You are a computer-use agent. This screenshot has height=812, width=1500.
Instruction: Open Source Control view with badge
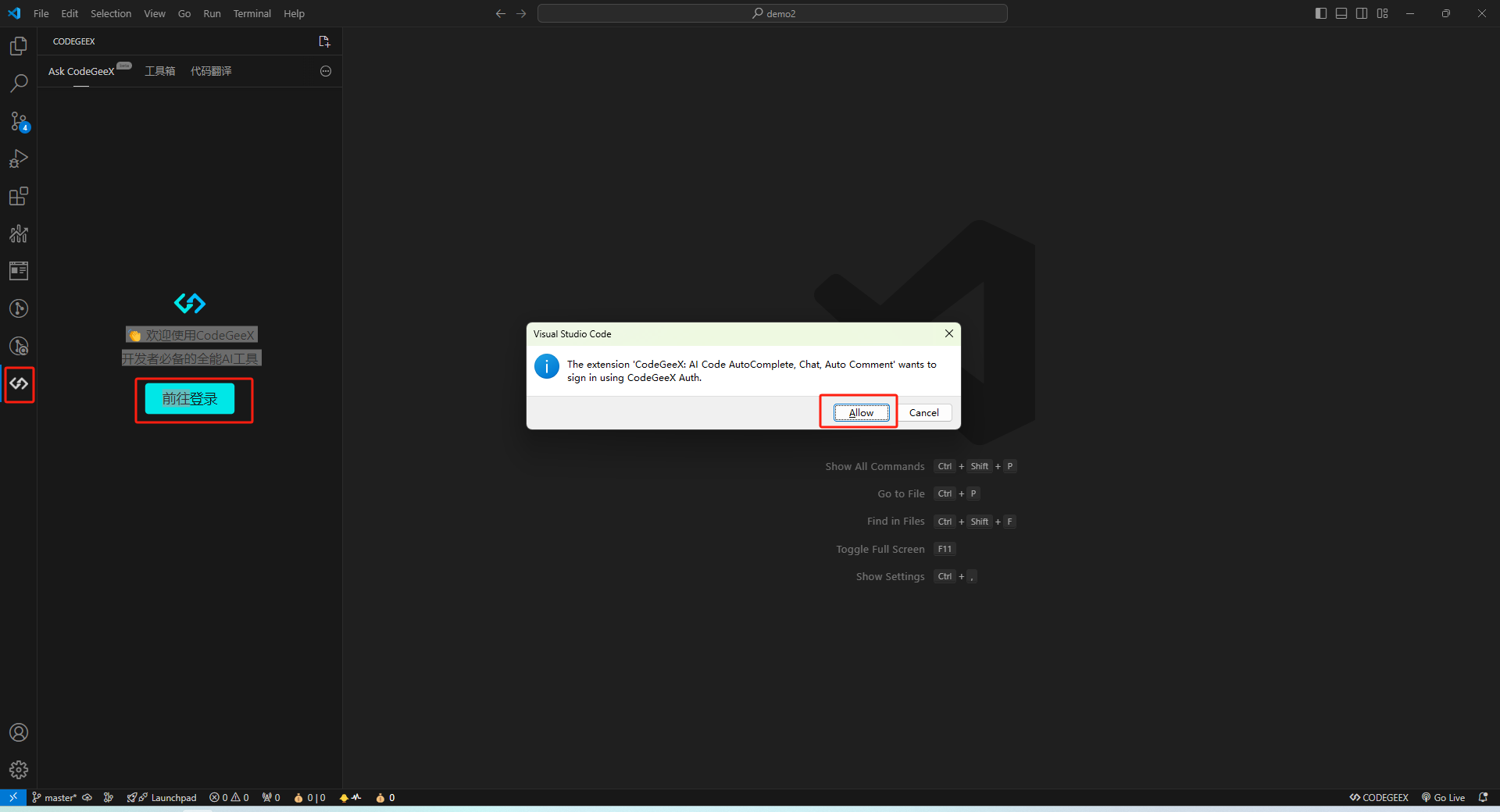[x=19, y=121]
